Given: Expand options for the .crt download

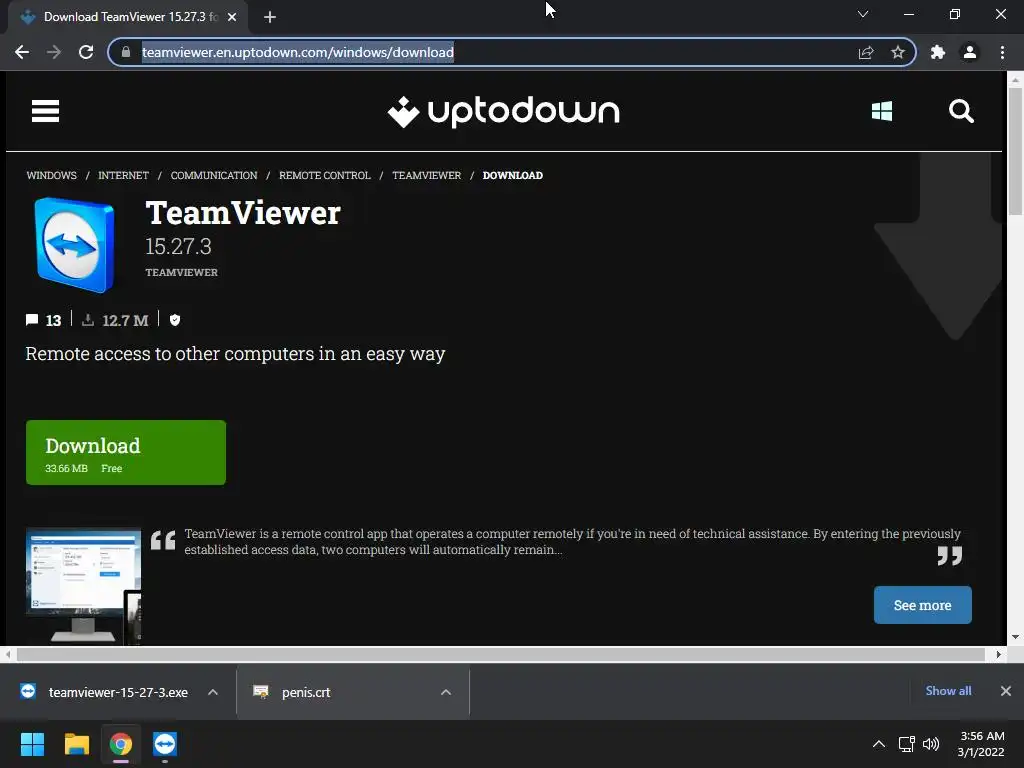Looking at the screenshot, I should (x=446, y=692).
